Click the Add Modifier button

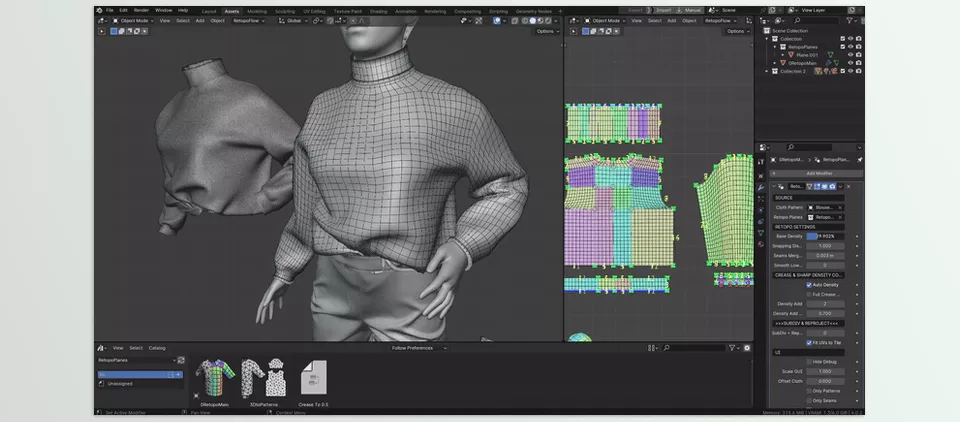pyautogui.click(x=815, y=173)
